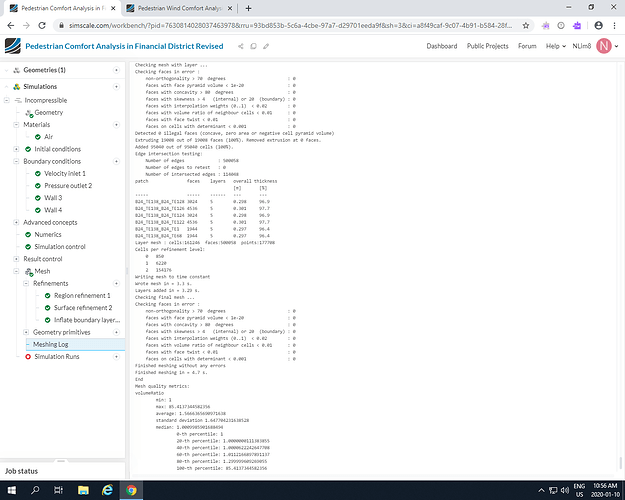Select Pressure outlet 2 boundary condition
This screenshot has width=625, height=500.
(x=68, y=186)
